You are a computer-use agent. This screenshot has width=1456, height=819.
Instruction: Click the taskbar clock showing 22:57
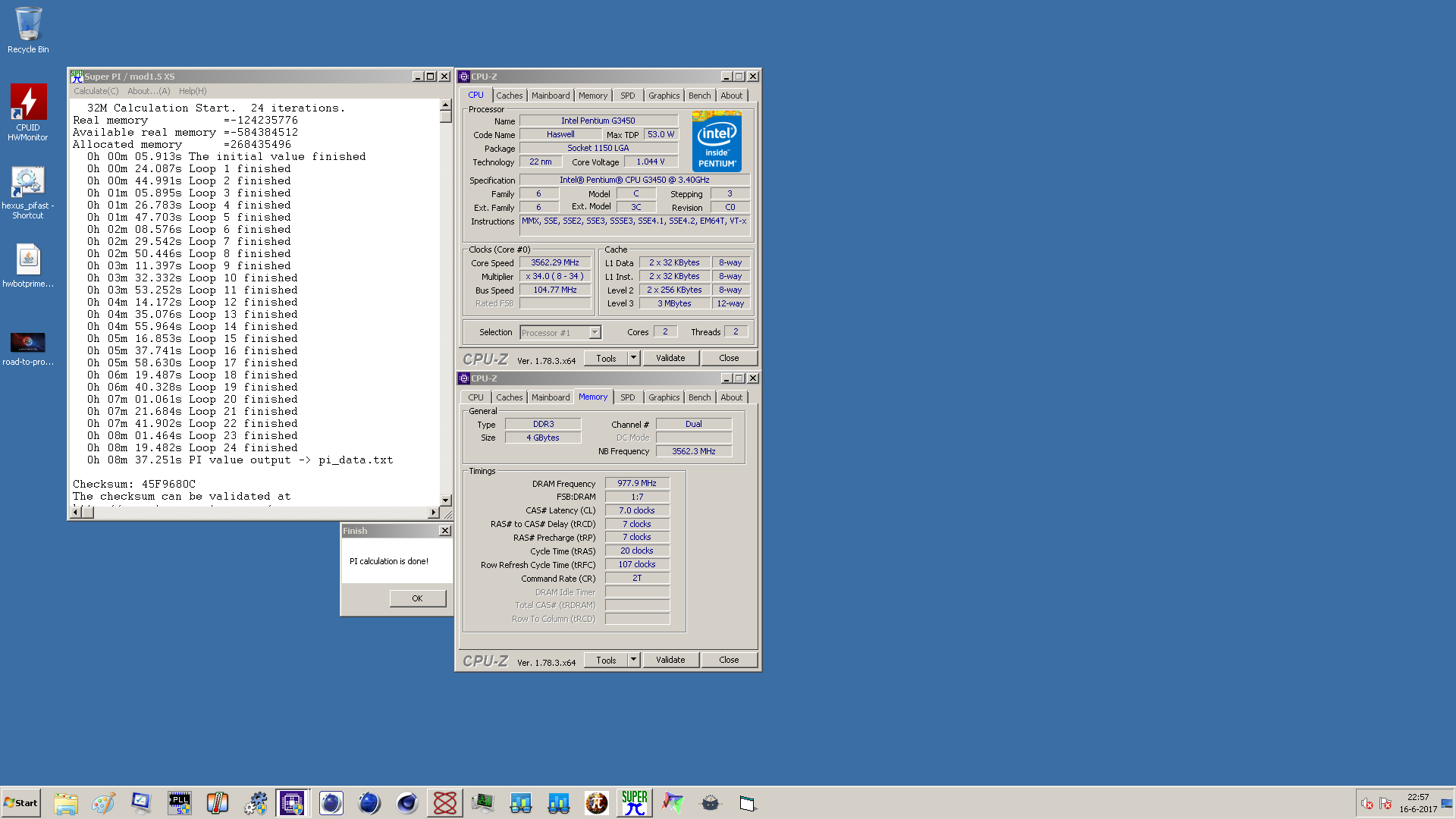1418,797
